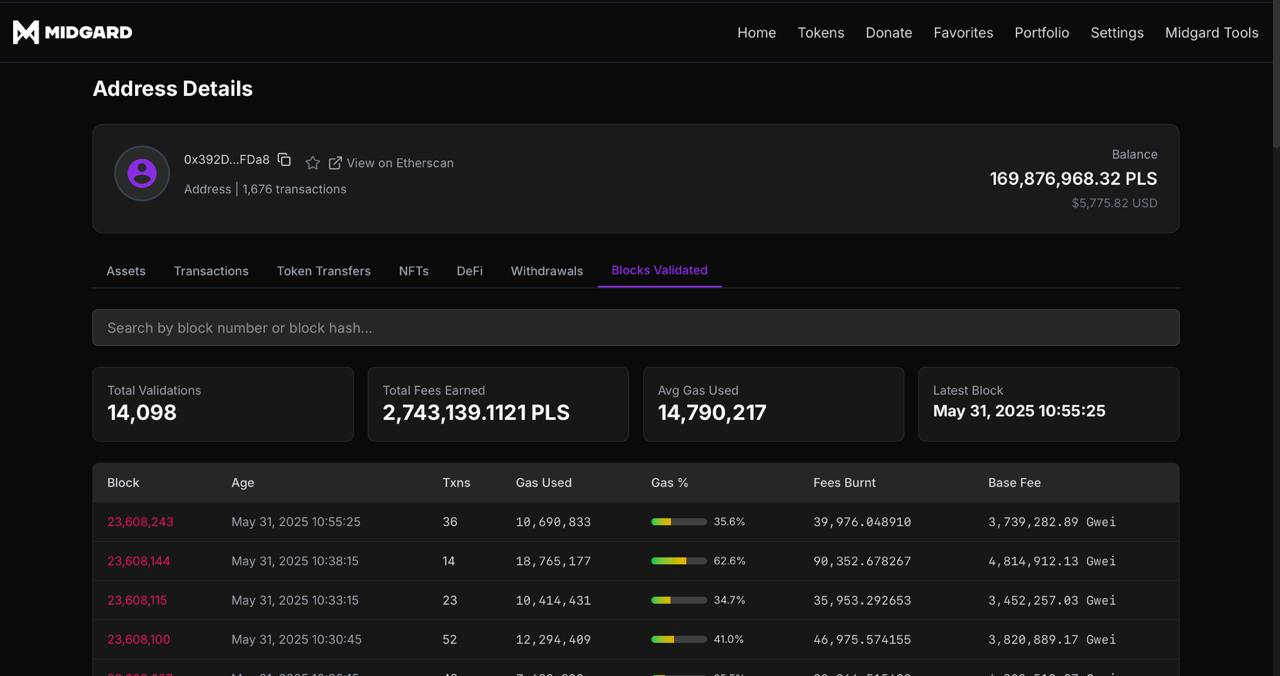Open block 23,608,144

pyautogui.click(x=139, y=561)
